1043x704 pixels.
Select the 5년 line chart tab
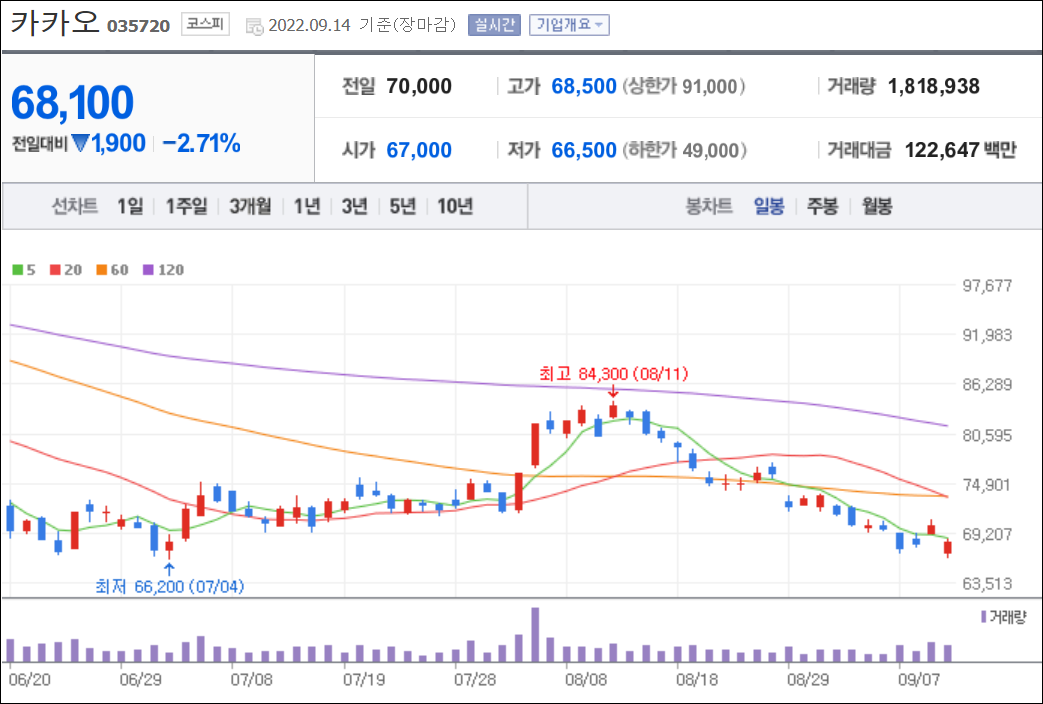click(x=402, y=206)
